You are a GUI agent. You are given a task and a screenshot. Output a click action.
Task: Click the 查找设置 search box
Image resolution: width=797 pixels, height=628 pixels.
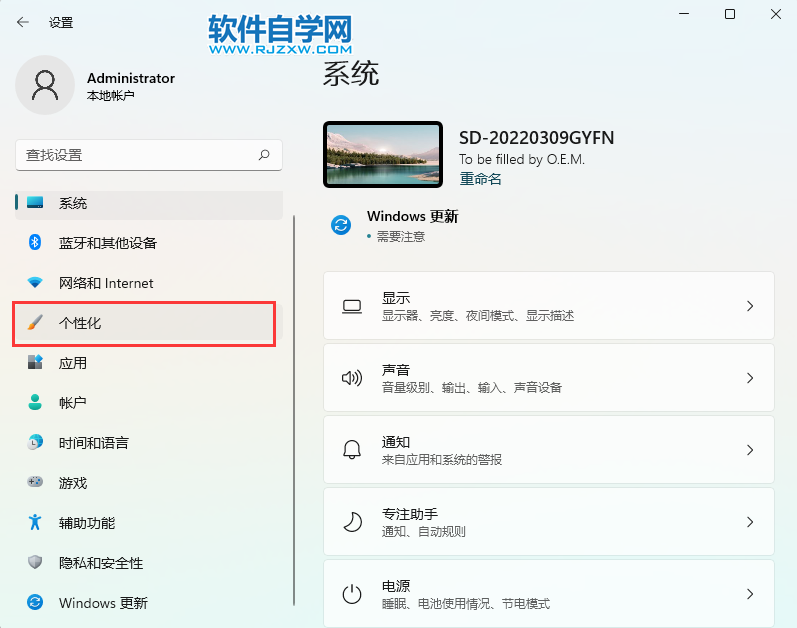coord(138,155)
